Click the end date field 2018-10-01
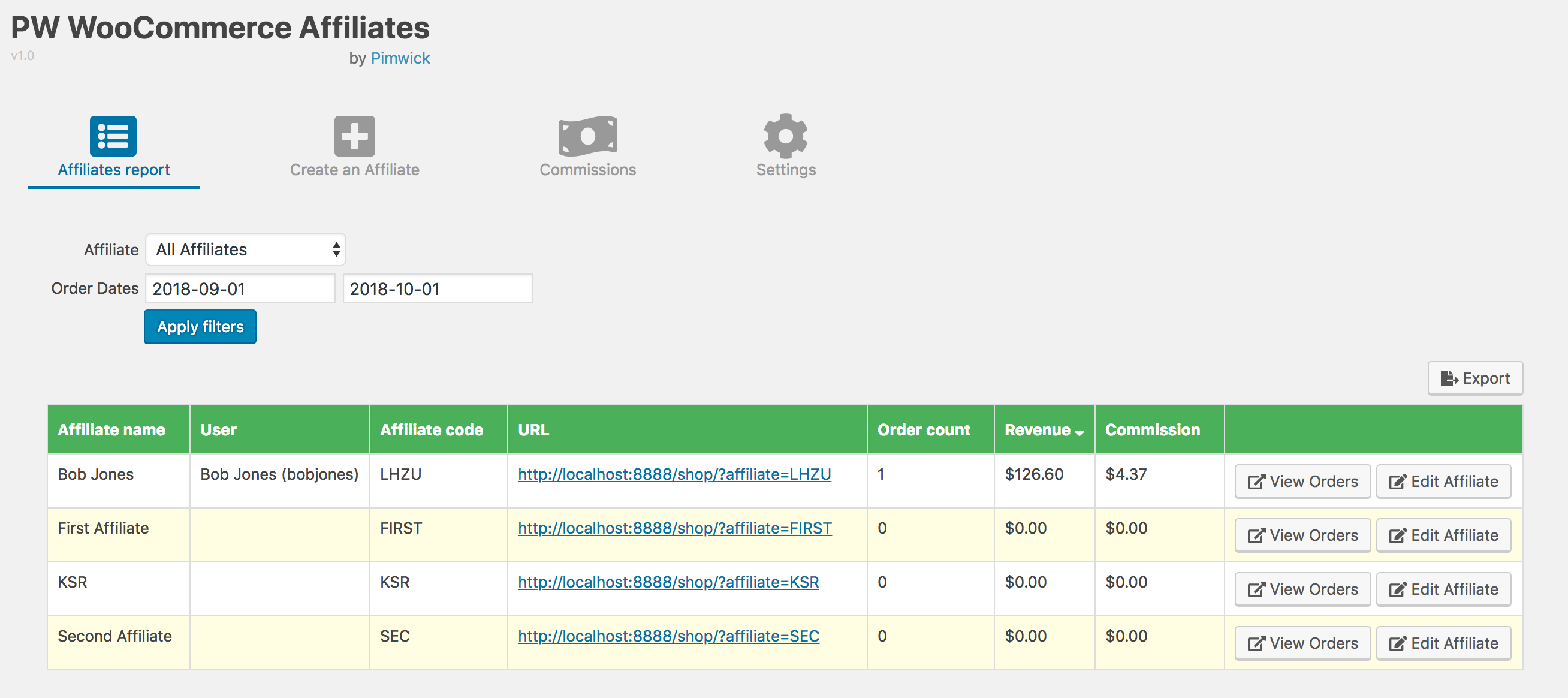This screenshot has width=1568, height=698. pyautogui.click(x=437, y=288)
